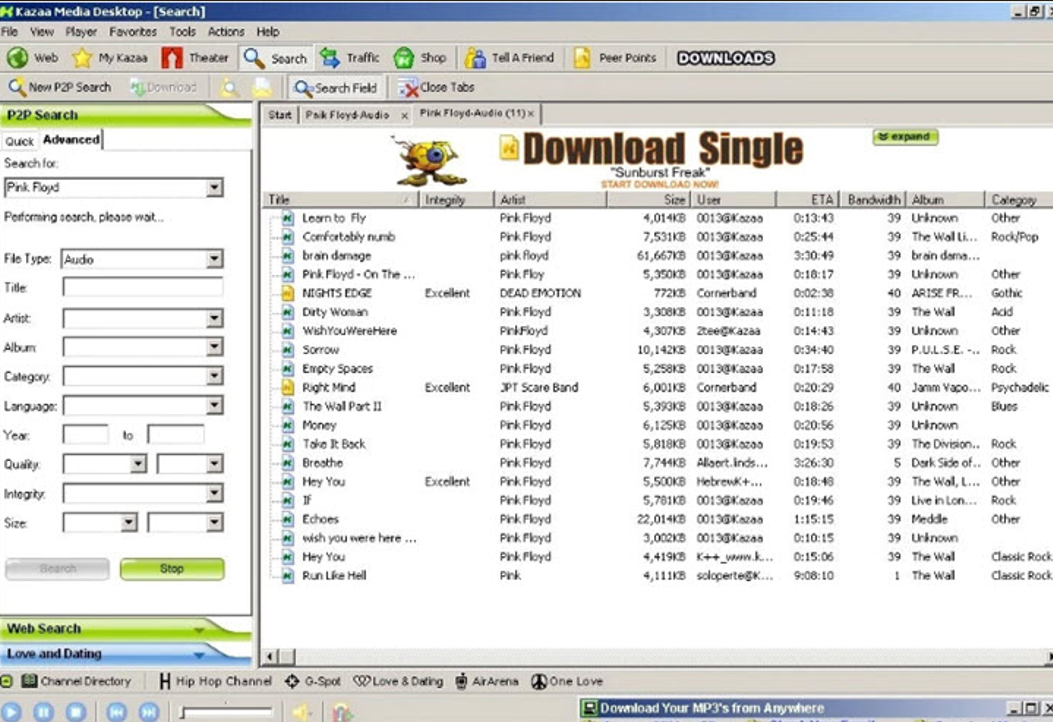Click the Channel Directory icon
Image resolution: width=1053 pixels, height=722 pixels.
point(29,681)
